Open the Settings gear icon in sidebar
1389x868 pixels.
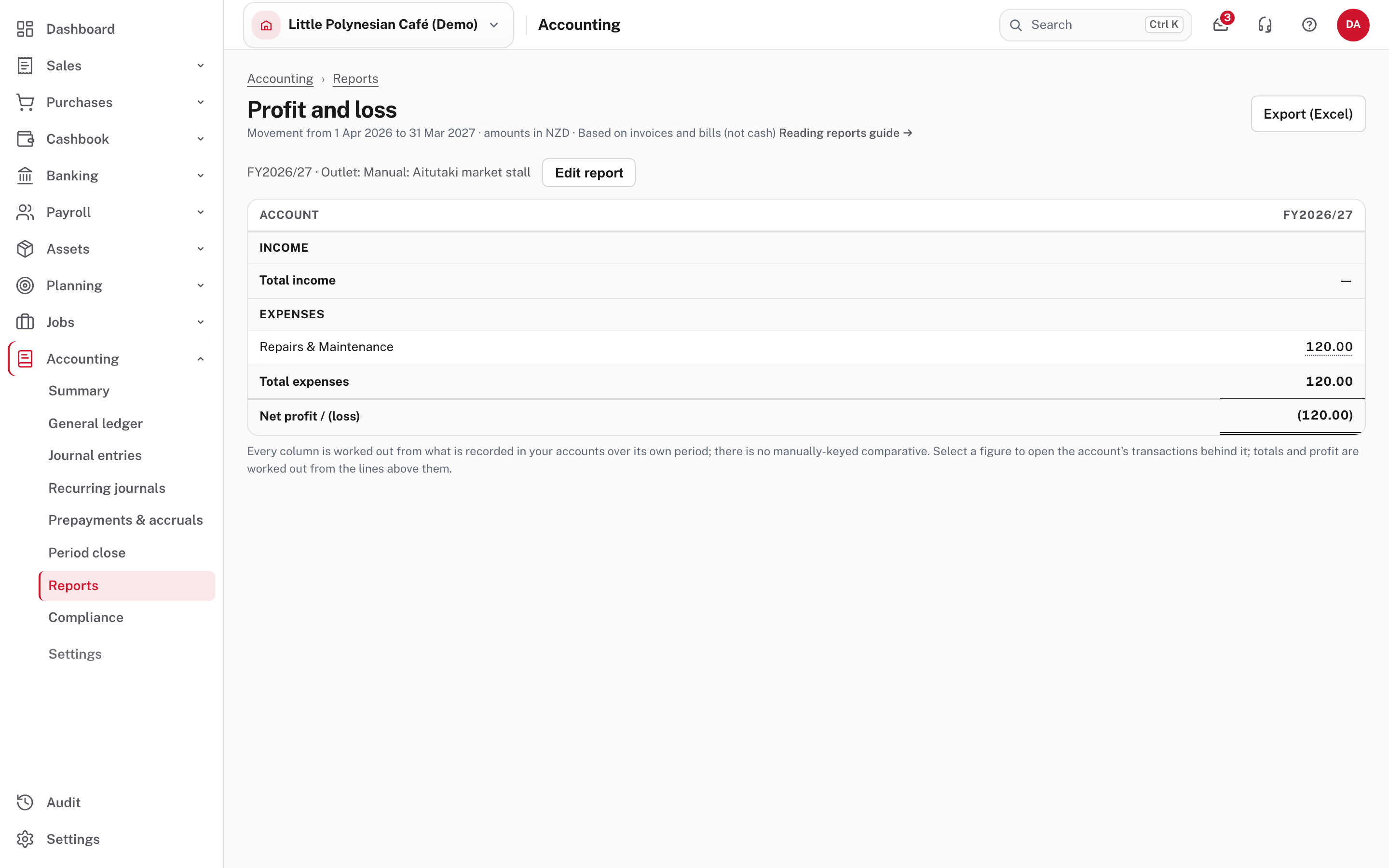pos(25,839)
